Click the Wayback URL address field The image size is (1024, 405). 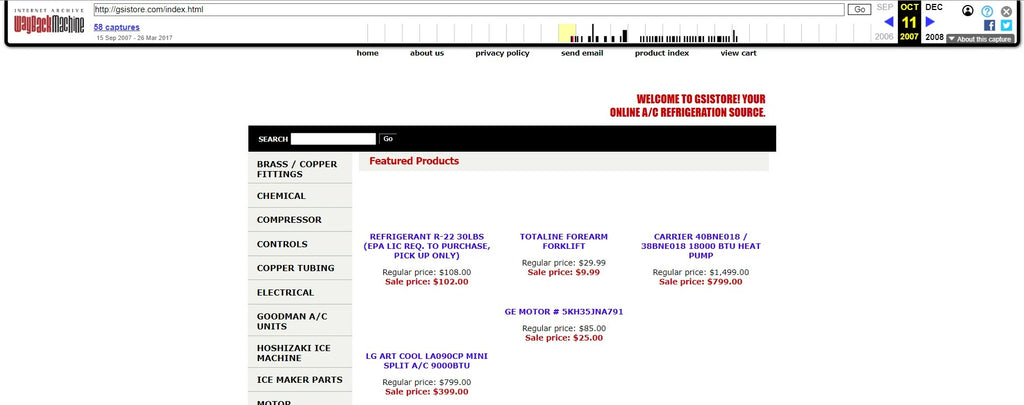(468, 9)
